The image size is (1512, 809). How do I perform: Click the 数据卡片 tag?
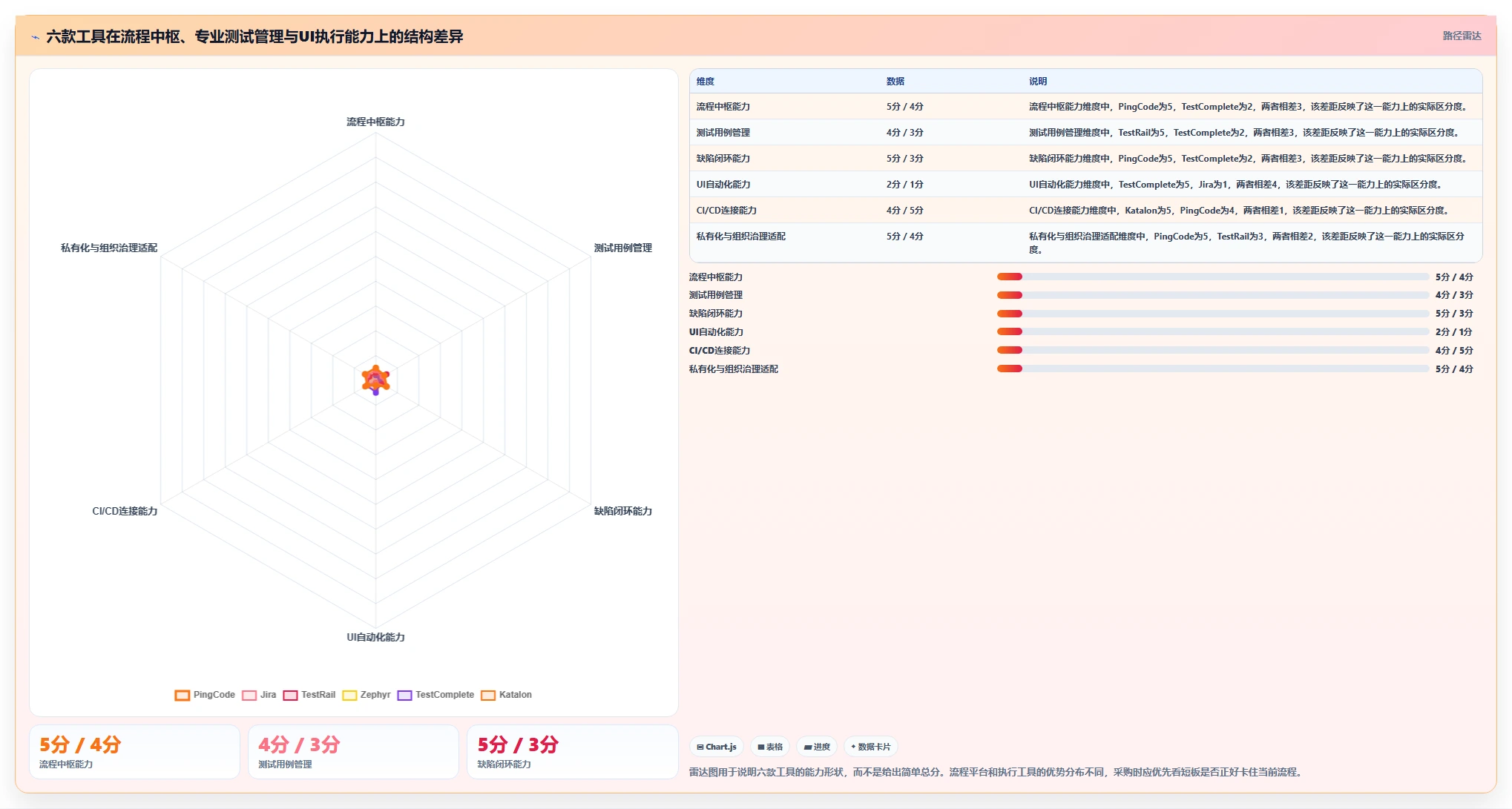[x=871, y=747]
